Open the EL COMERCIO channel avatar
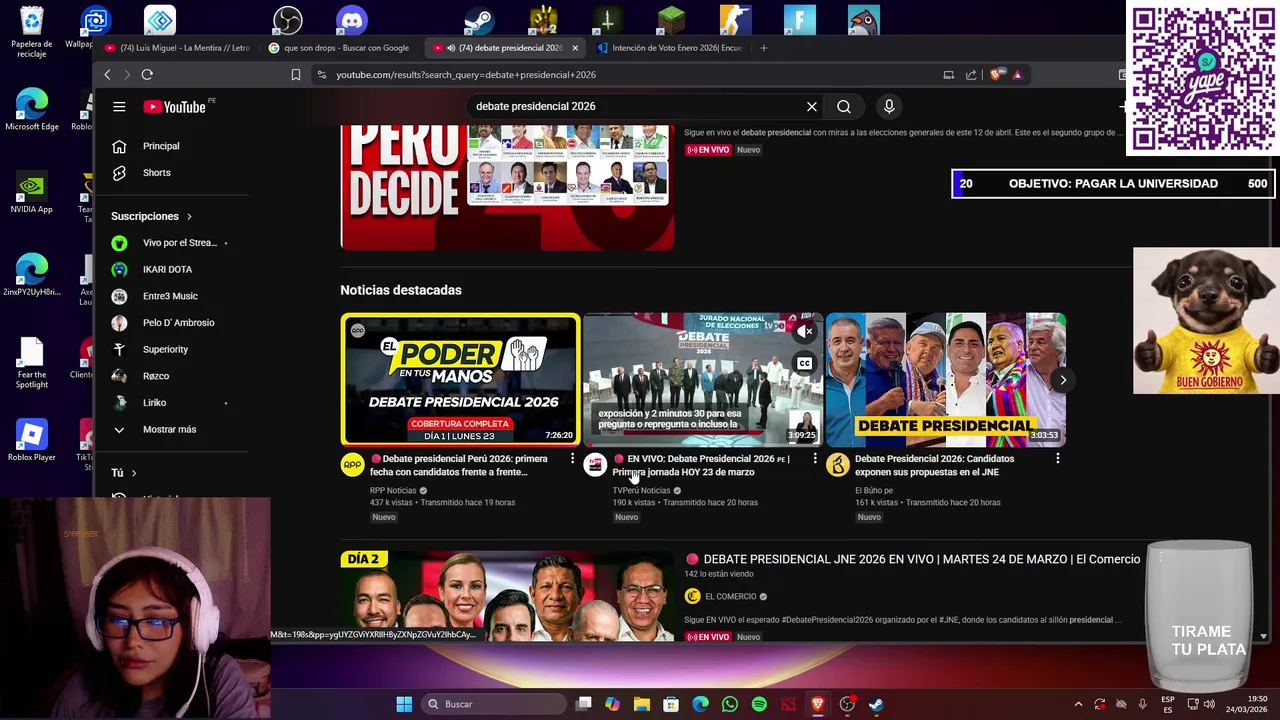The image size is (1280, 720). click(x=692, y=597)
